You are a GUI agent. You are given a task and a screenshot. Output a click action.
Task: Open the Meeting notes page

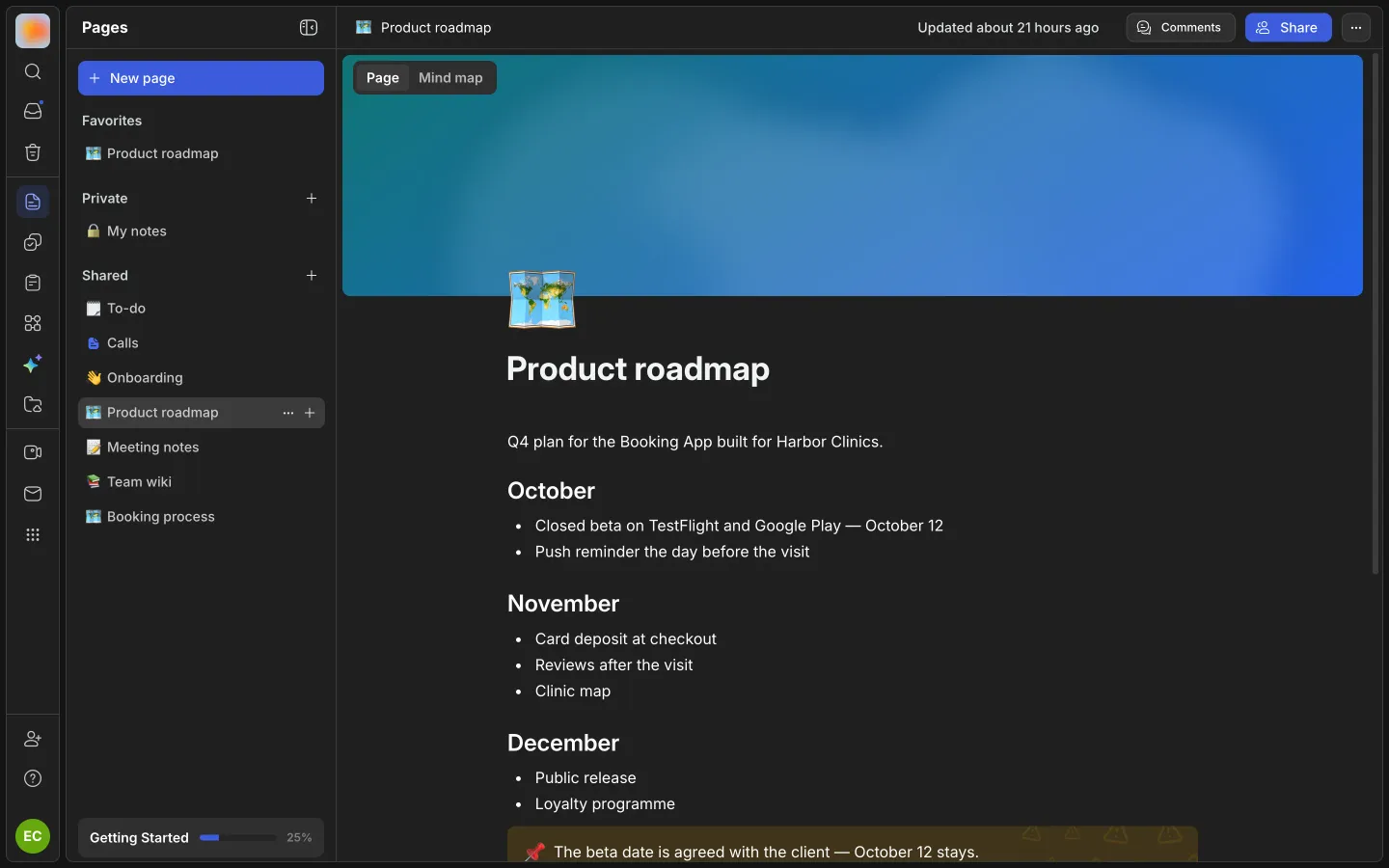pyautogui.click(x=201, y=448)
